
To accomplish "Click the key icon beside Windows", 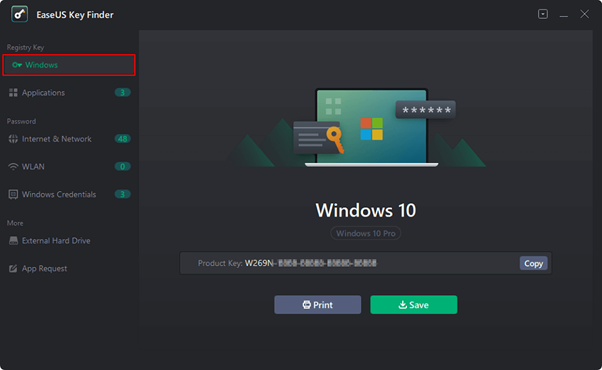I will 17,65.
